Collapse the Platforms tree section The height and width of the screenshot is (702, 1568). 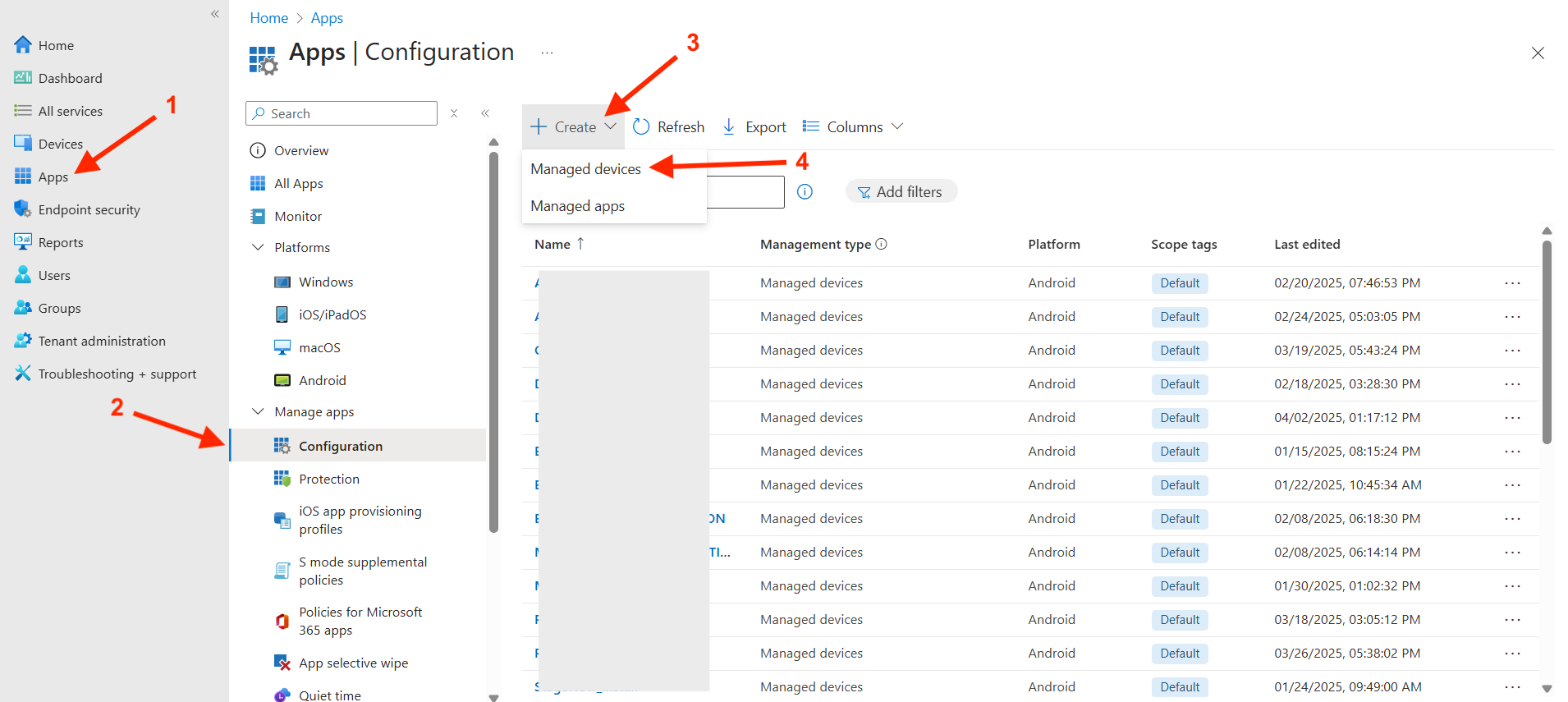(x=258, y=247)
